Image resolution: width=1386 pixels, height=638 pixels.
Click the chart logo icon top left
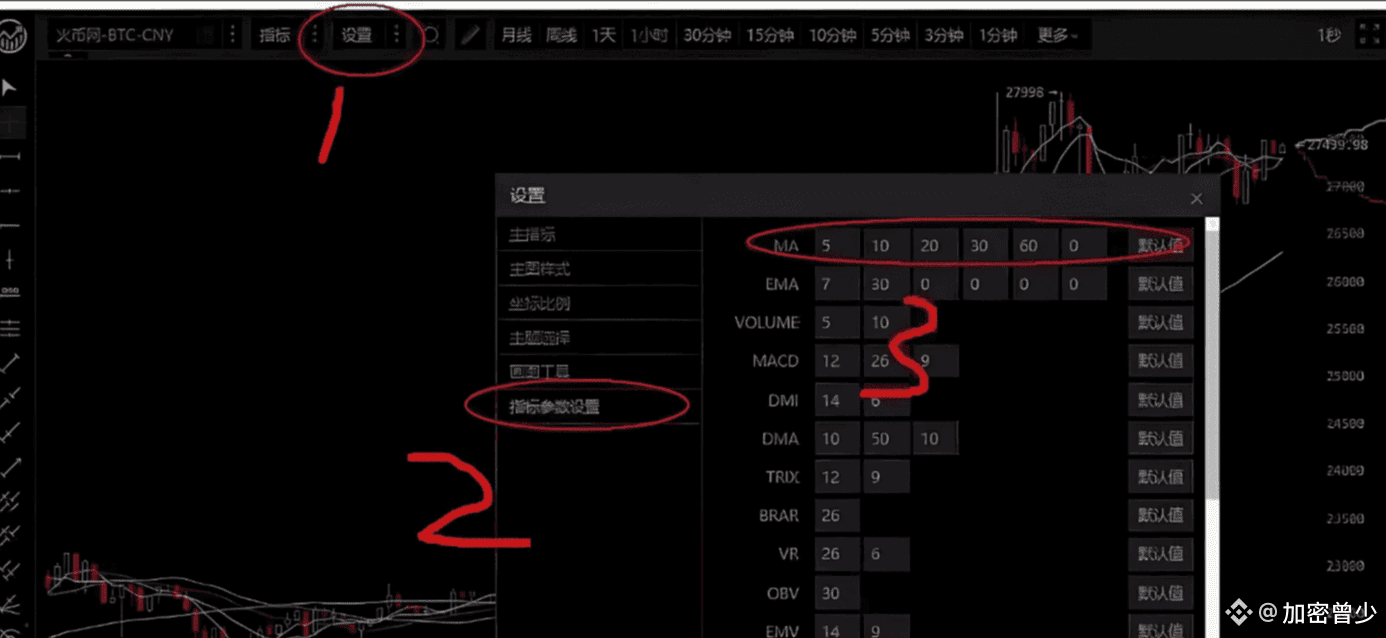14,37
